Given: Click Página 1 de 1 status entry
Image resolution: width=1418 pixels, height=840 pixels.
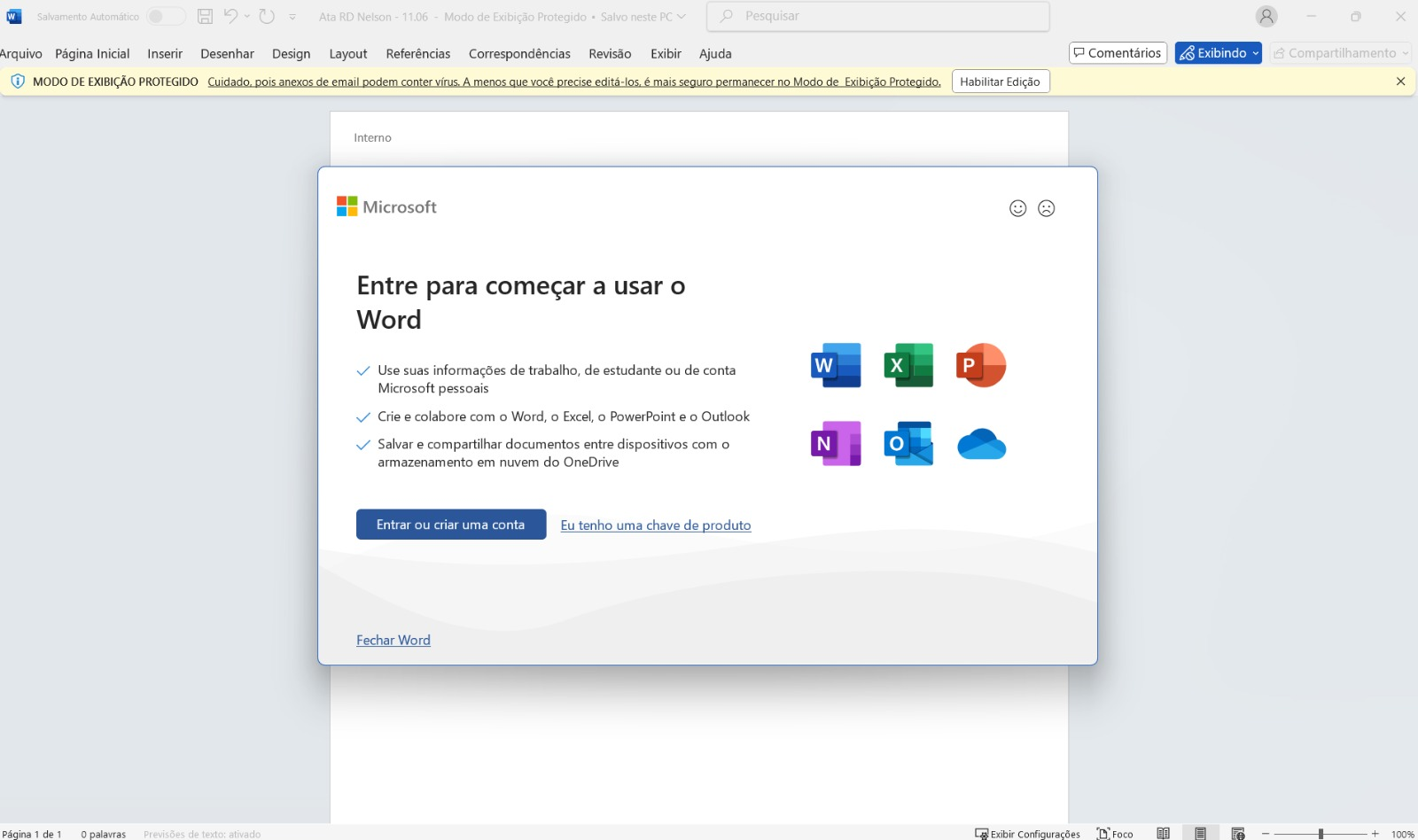Looking at the screenshot, I should pyautogui.click(x=32, y=834).
